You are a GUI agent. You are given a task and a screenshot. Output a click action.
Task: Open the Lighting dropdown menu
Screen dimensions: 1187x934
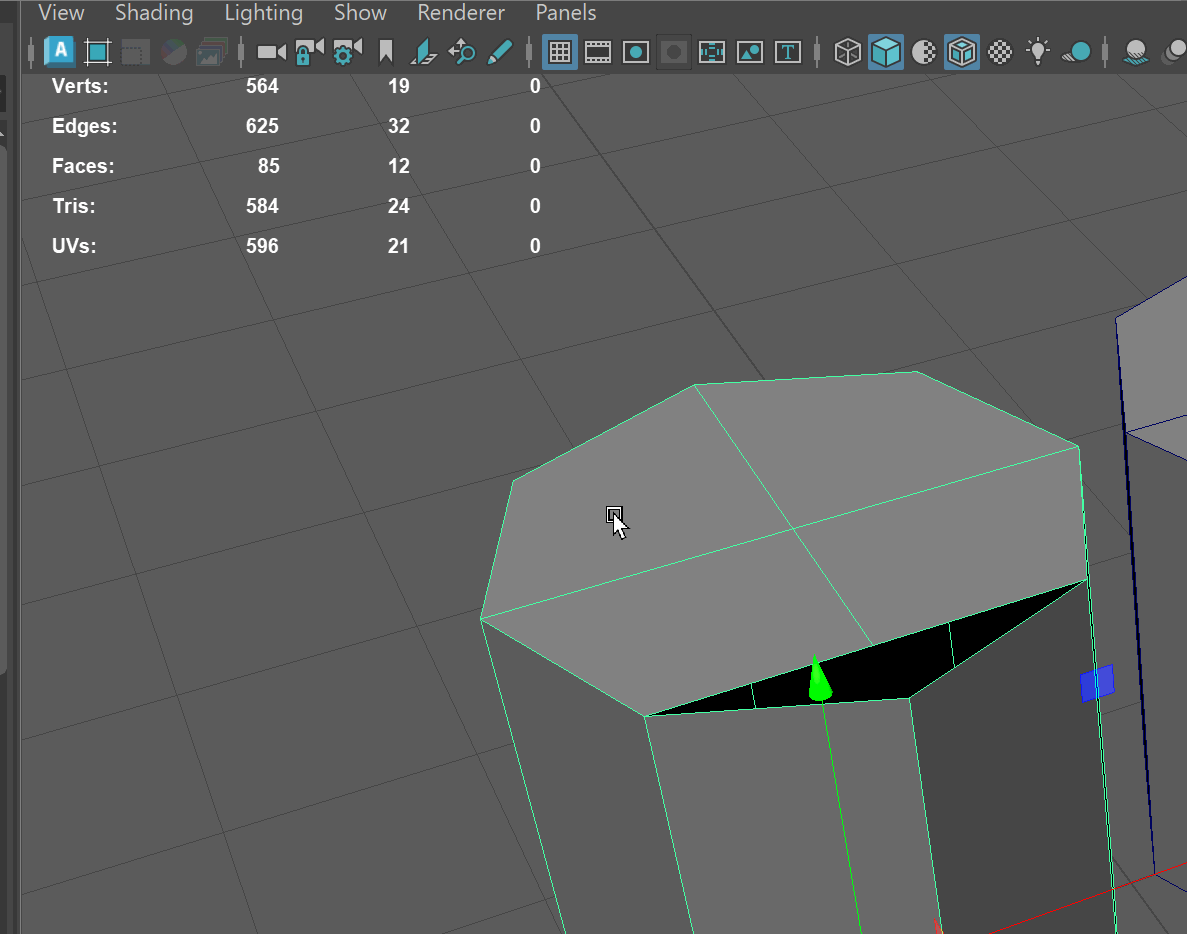pyautogui.click(x=263, y=13)
